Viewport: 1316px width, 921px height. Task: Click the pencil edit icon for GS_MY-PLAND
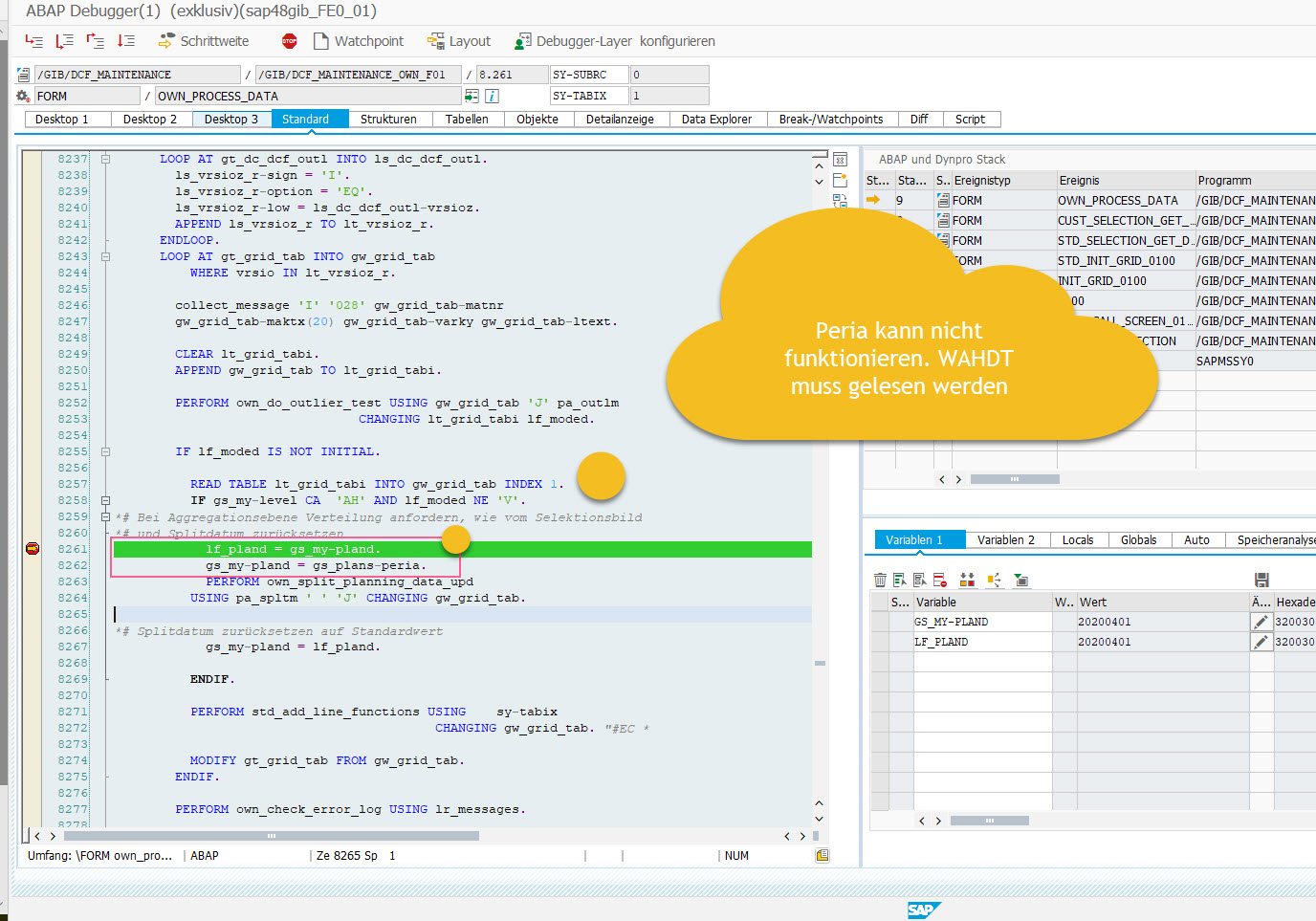coord(1261,622)
